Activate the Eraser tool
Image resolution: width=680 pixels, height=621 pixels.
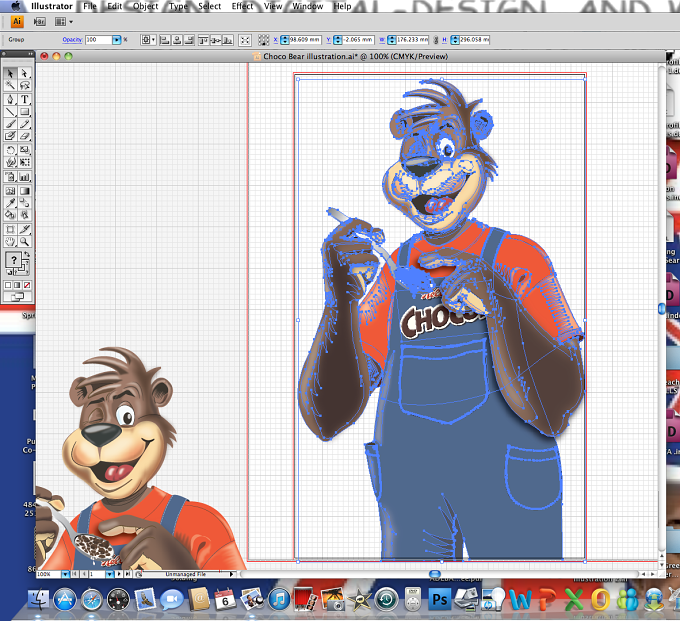click(24, 136)
